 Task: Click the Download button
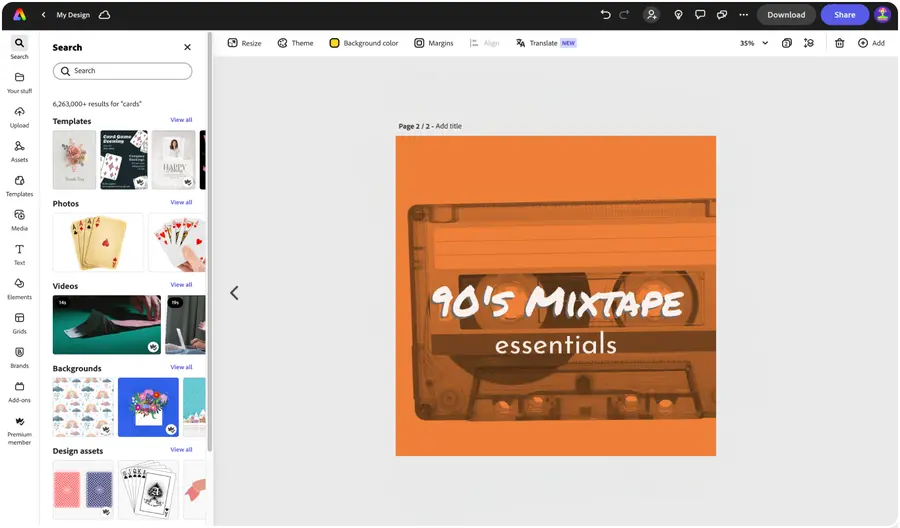pos(786,15)
